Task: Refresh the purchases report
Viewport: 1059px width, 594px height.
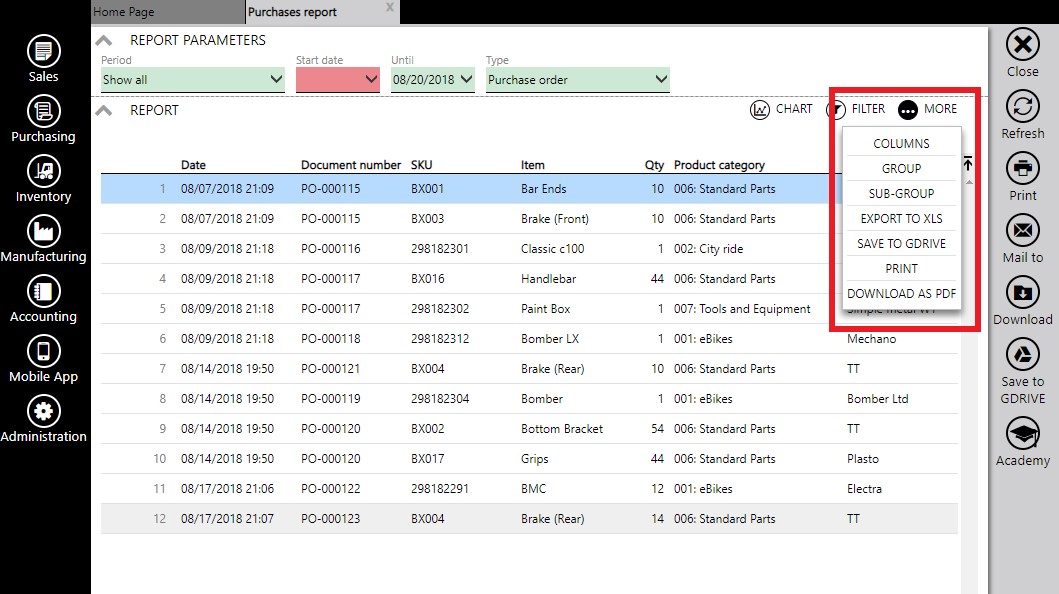Action: (1022, 107)
